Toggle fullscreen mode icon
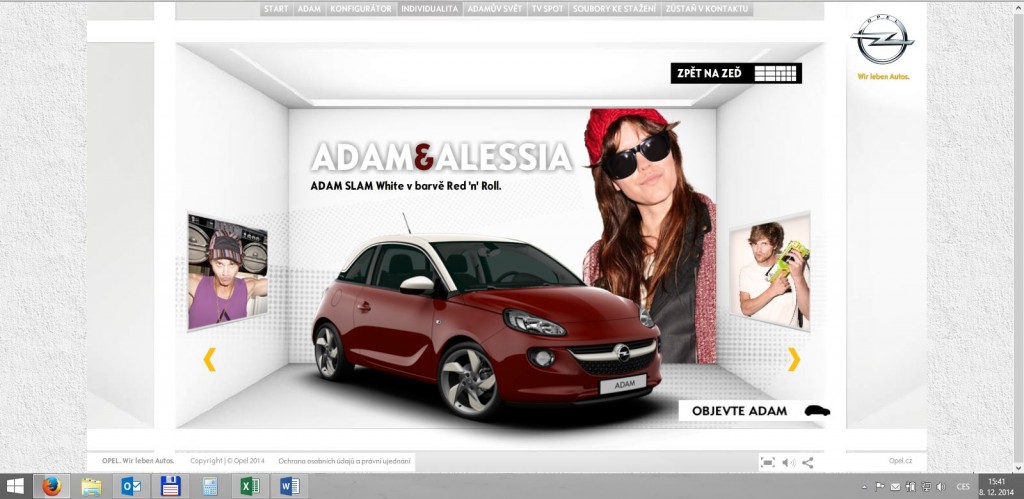The image size is (1024, 499). [767, 462]
